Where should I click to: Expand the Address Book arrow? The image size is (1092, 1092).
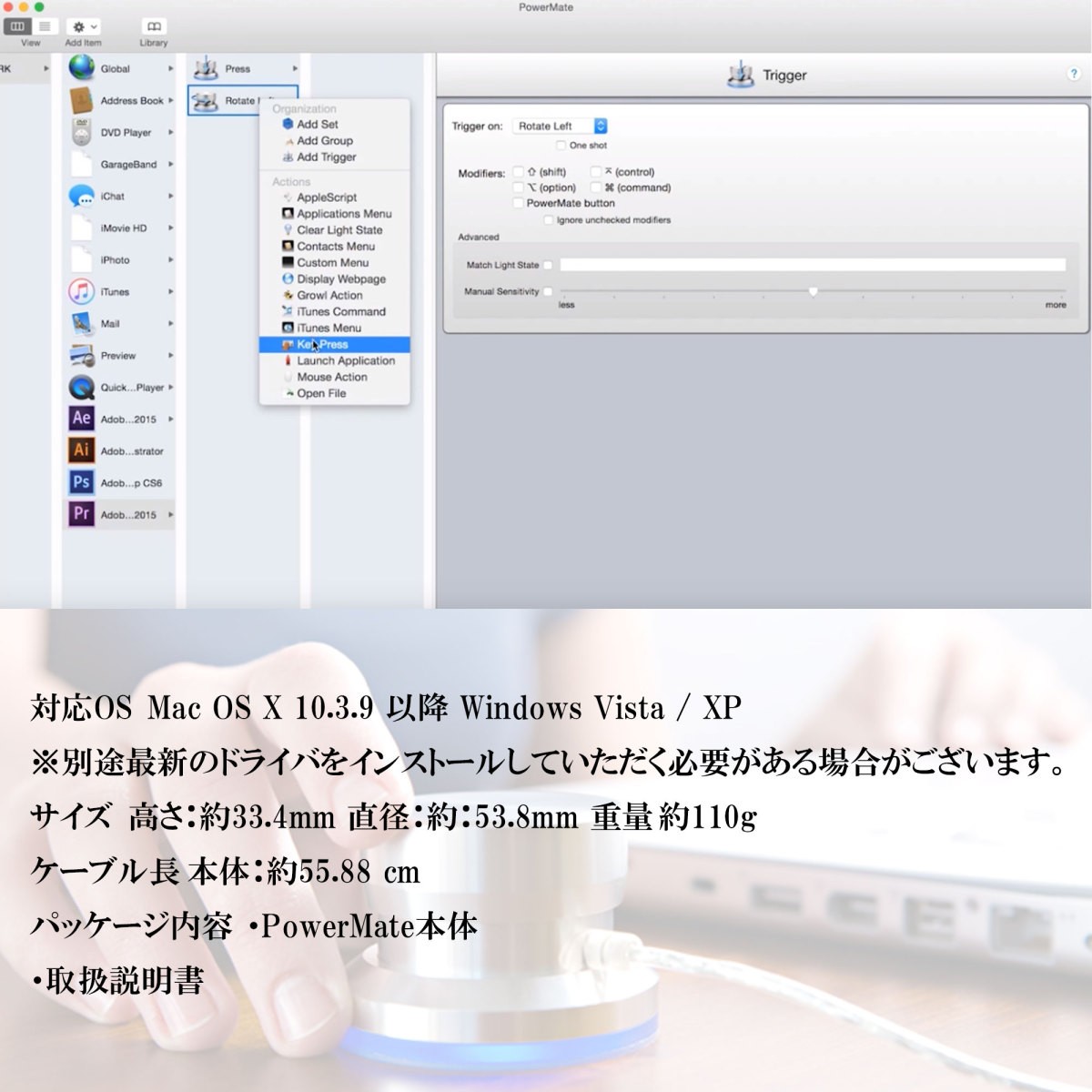tap(170, 100)
